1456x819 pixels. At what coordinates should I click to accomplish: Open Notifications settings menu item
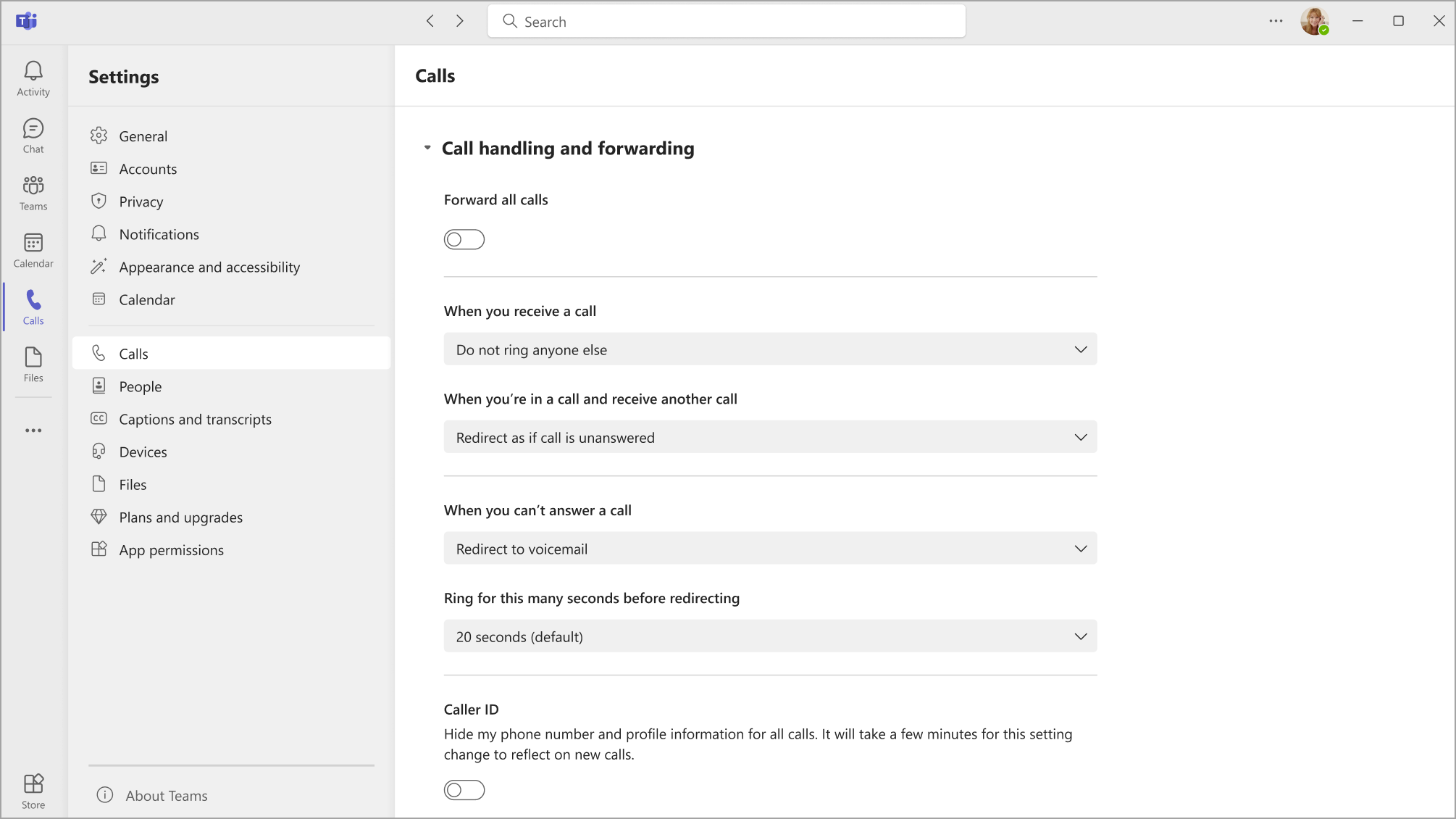click(159, 234)
